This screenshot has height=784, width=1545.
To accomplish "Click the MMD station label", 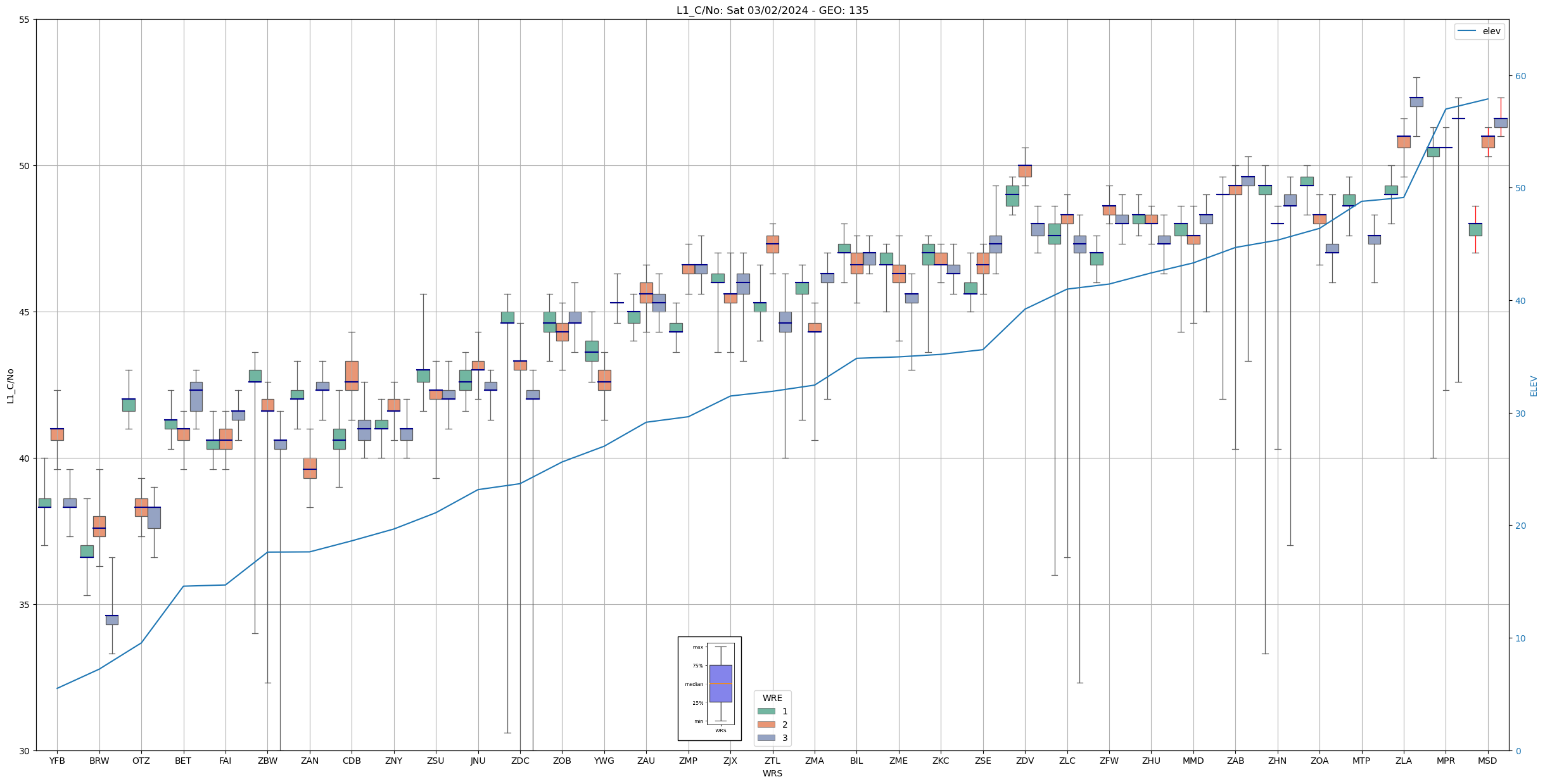I will point(1193,761).
